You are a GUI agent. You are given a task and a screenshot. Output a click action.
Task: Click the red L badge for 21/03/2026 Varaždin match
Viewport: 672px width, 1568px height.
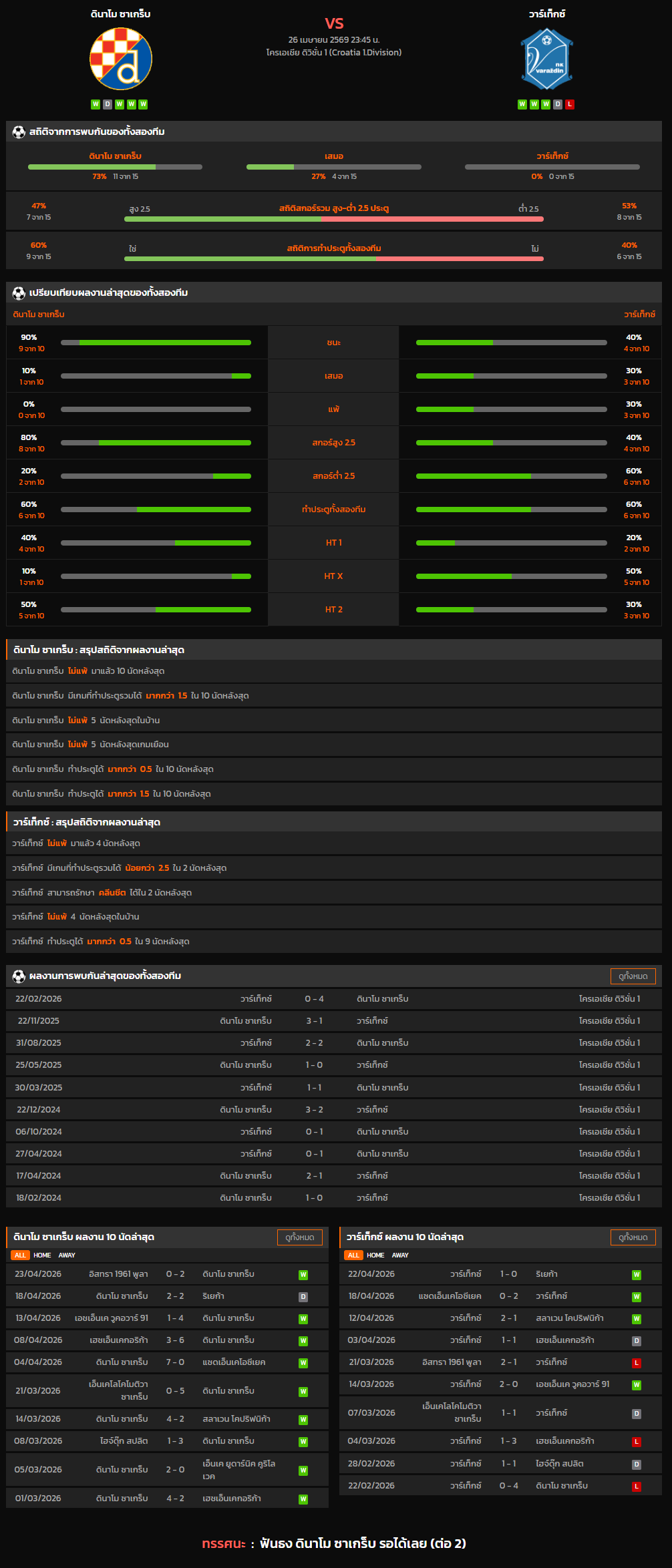coord(637,1363)
